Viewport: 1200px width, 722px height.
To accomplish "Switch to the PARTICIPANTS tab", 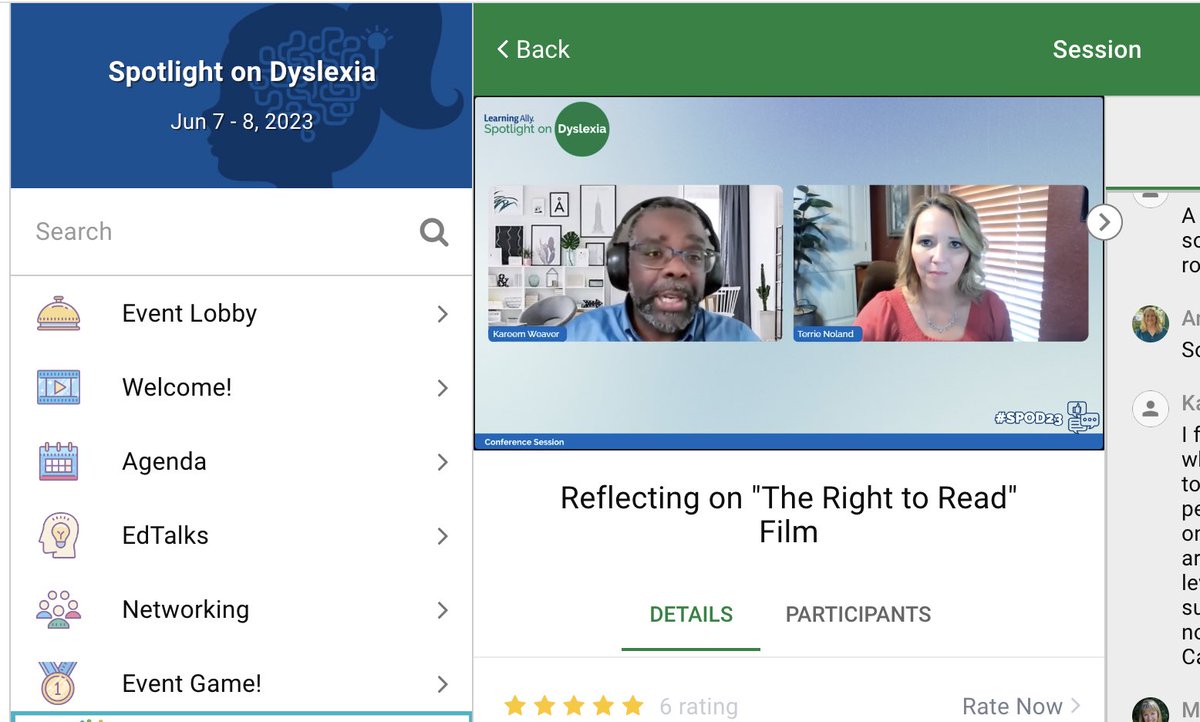I will click(858, 615).
